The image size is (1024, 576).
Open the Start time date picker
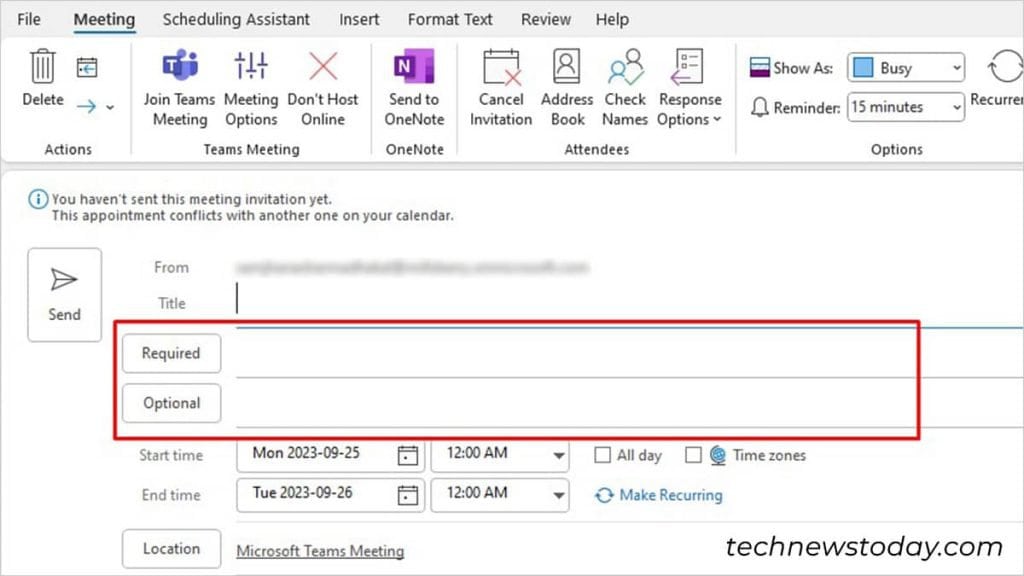coord(407,454)
